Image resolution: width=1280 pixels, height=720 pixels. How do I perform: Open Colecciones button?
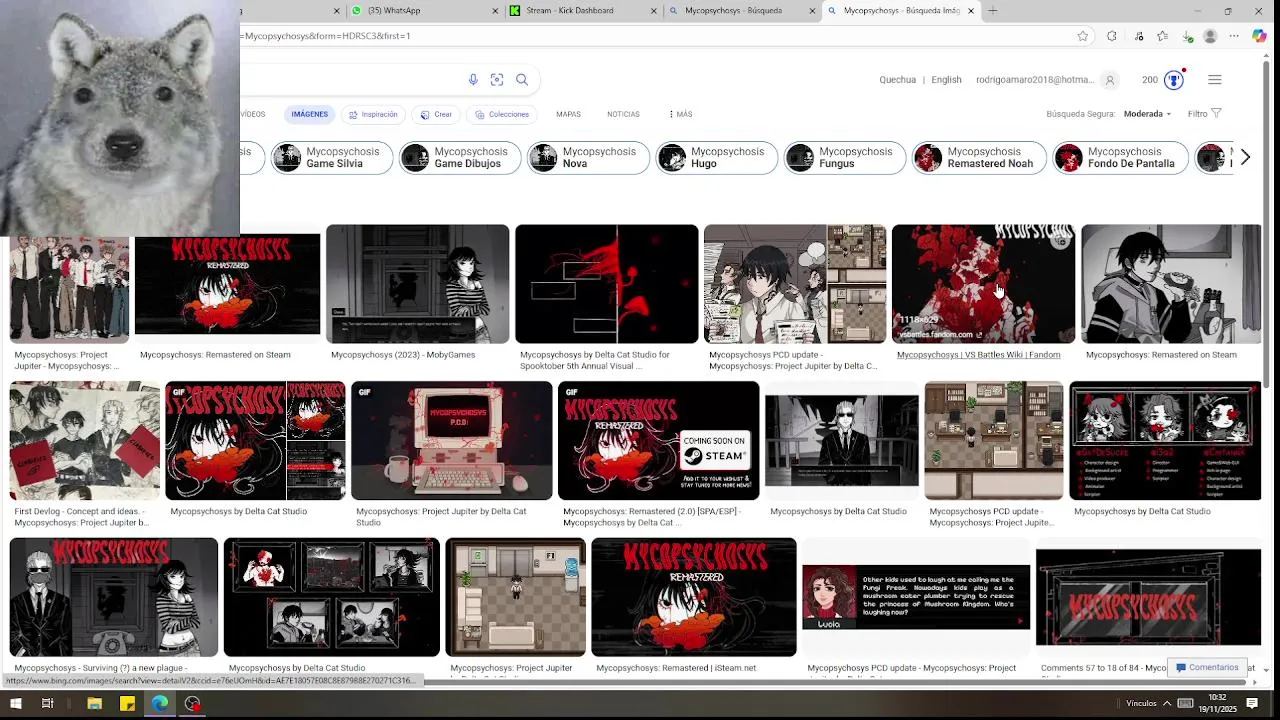click(502, 114)
